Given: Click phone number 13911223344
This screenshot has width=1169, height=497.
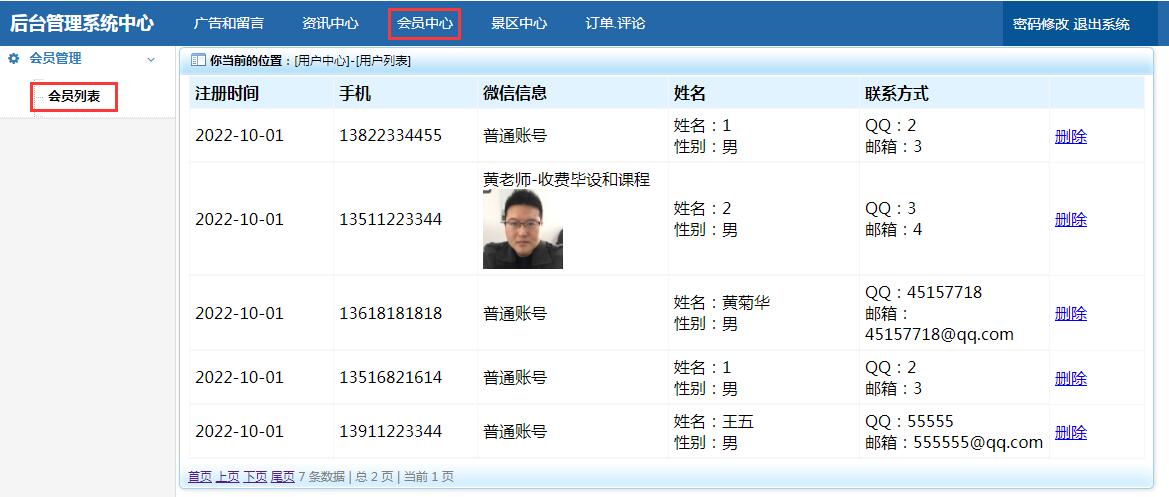Looking at the screenshot, I should [391, 431].
